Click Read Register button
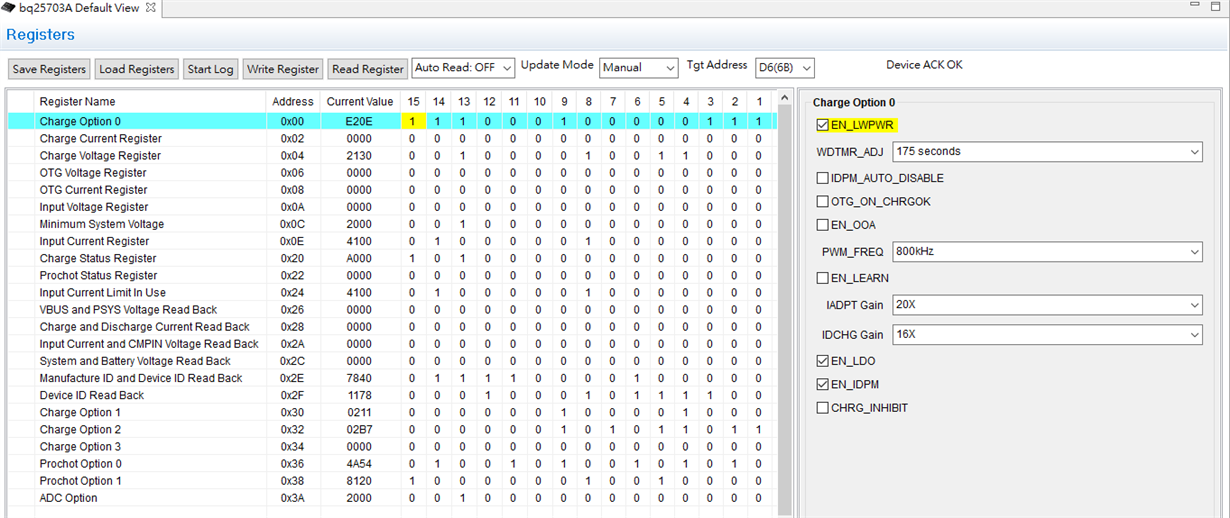 [368, 69]
